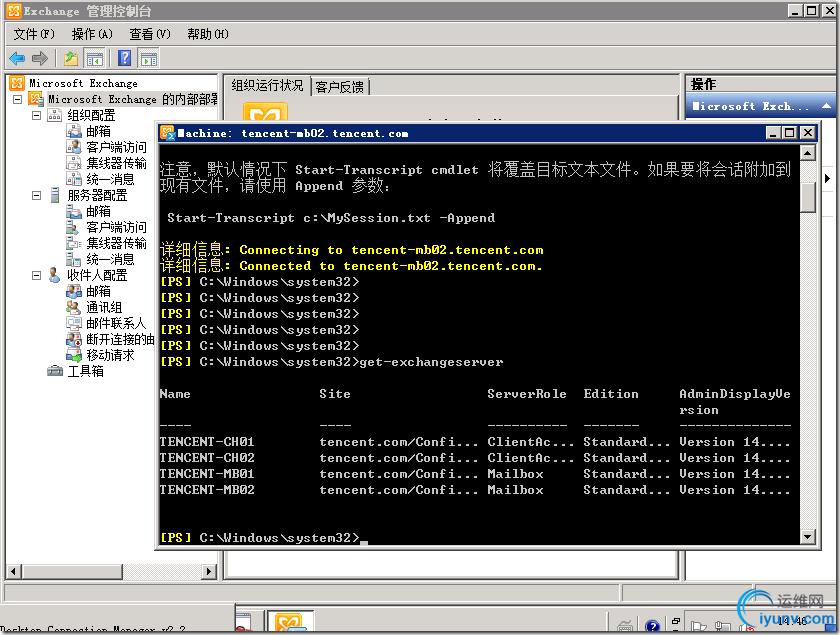Select 集线器传输 under 组织配置

pos(116,163)
